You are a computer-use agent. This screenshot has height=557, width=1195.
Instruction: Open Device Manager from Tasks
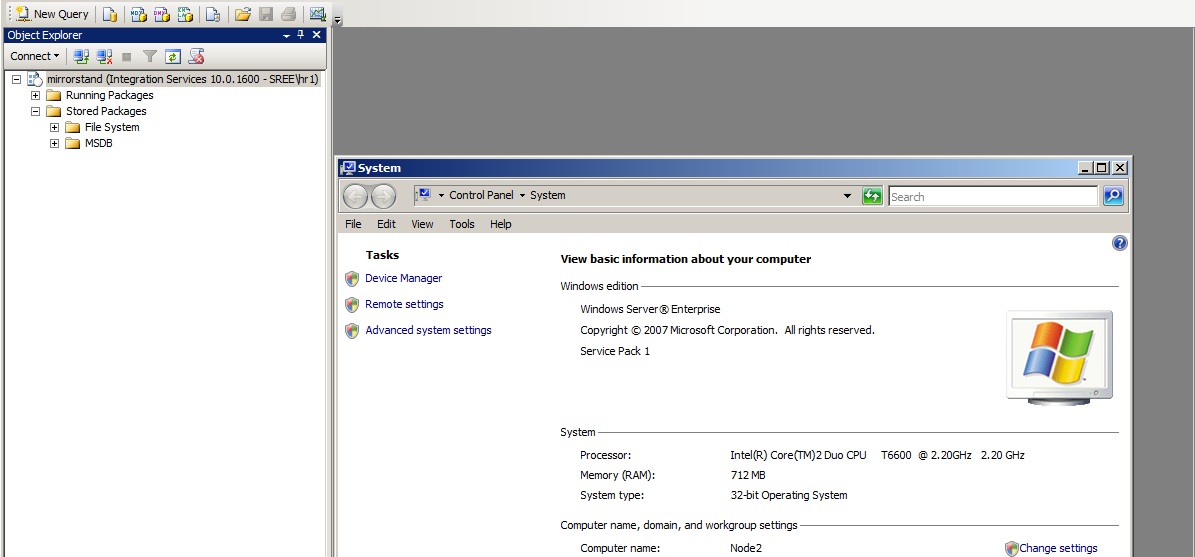[403, 278]
